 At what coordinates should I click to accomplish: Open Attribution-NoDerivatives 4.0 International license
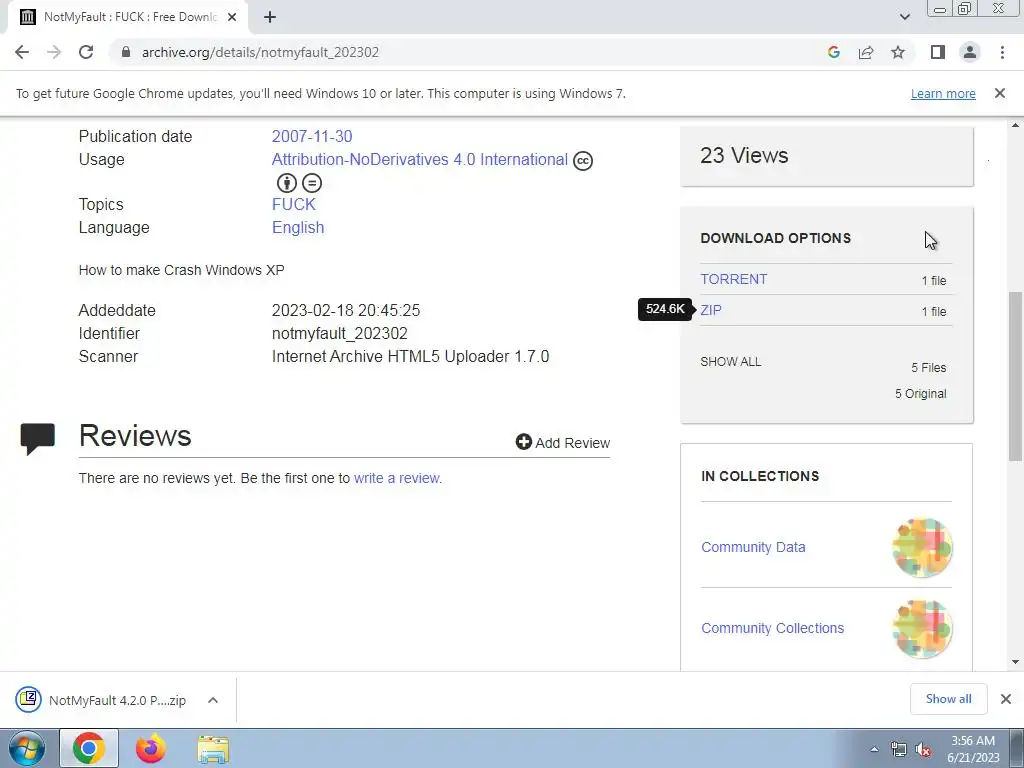419,159
